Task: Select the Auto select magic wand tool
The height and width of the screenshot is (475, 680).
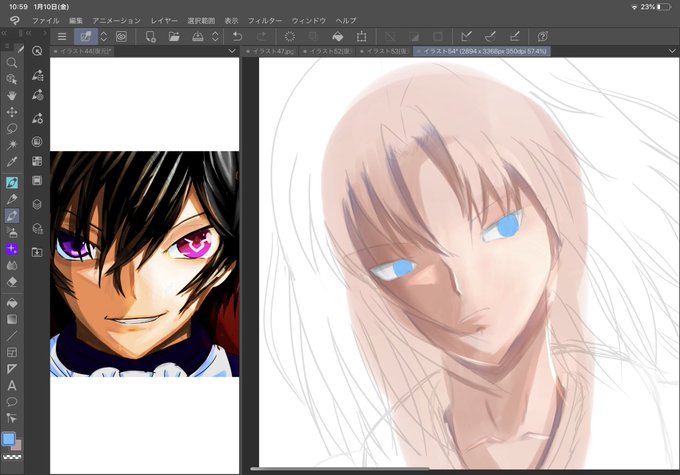Action: click(x=12, y=144)
